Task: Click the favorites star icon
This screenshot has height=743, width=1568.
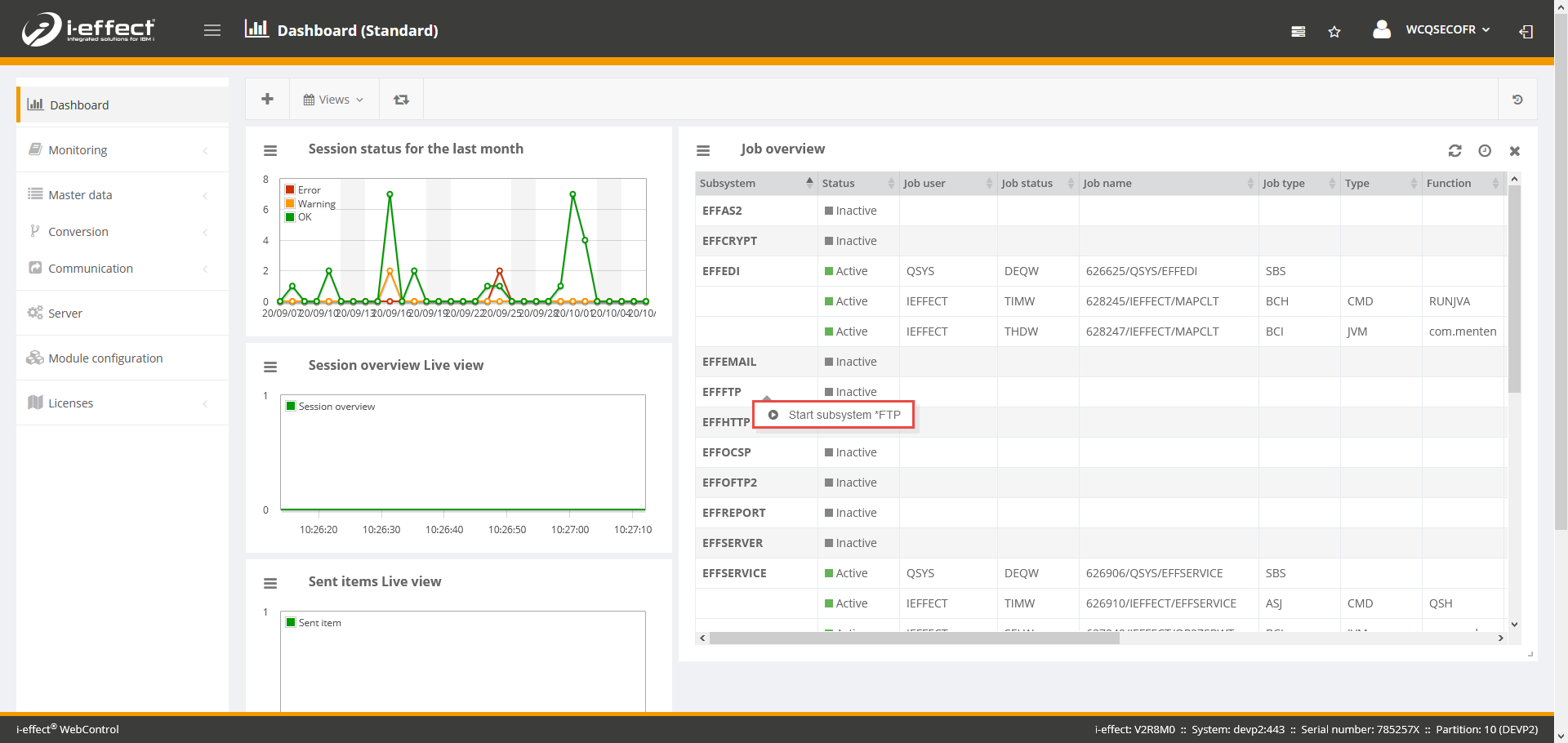Action: point(1334,32)
